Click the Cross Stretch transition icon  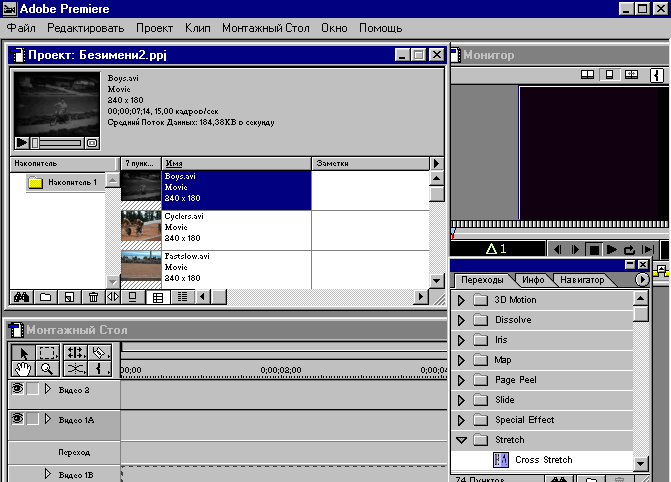501,460
